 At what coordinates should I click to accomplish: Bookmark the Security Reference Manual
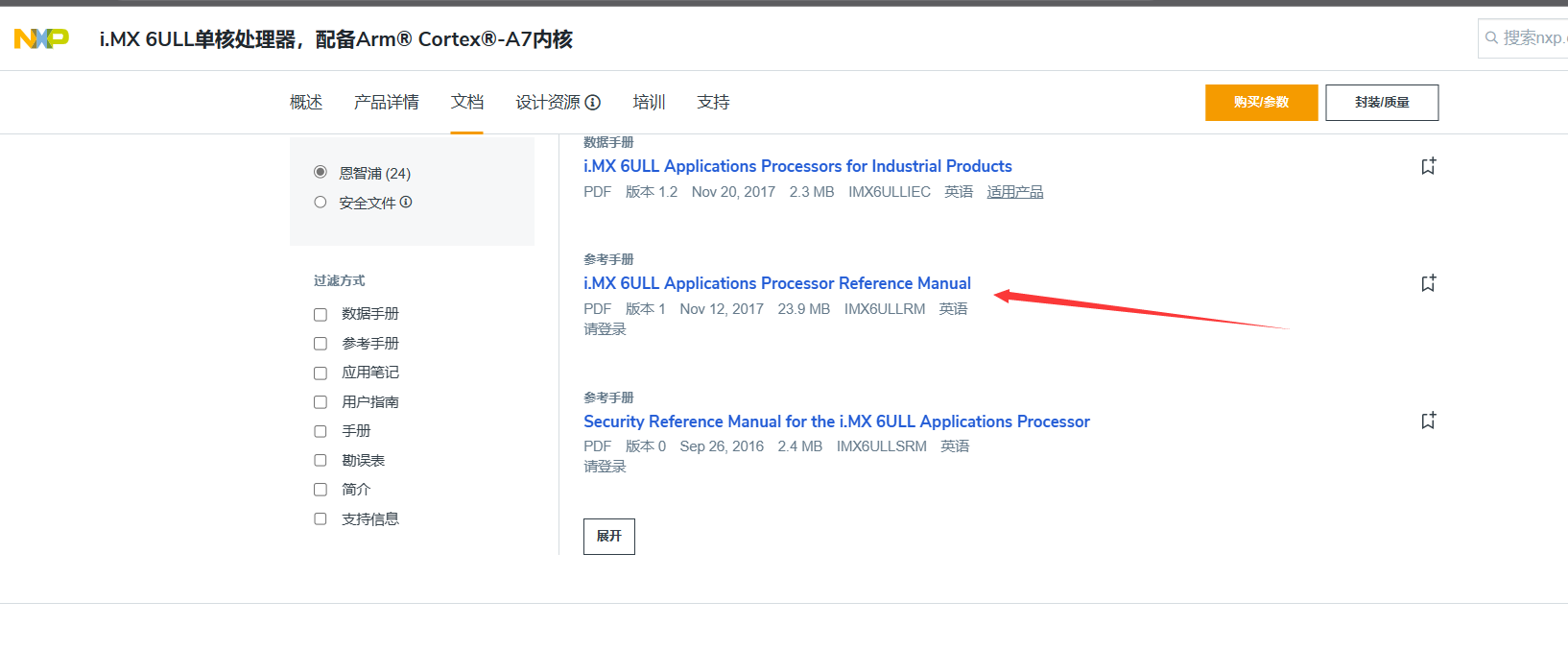pyautogui.click(x=1428, y=421)
